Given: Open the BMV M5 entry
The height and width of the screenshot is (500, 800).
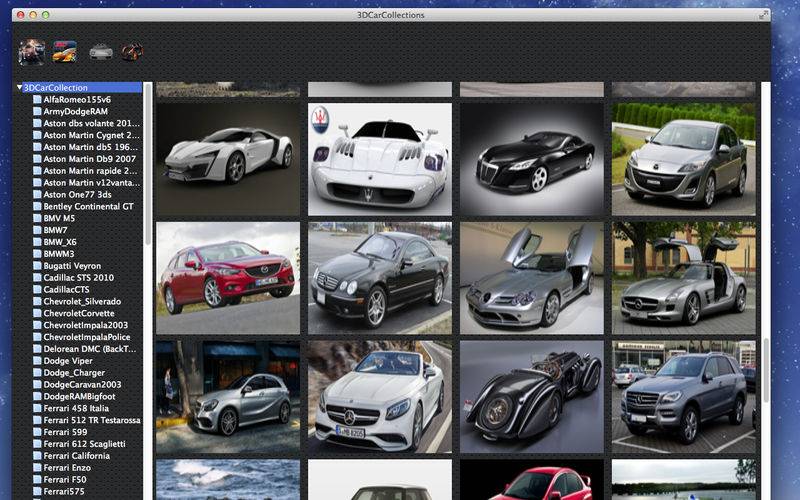Looking at the screenshot, I should click(x=59, y=218).
